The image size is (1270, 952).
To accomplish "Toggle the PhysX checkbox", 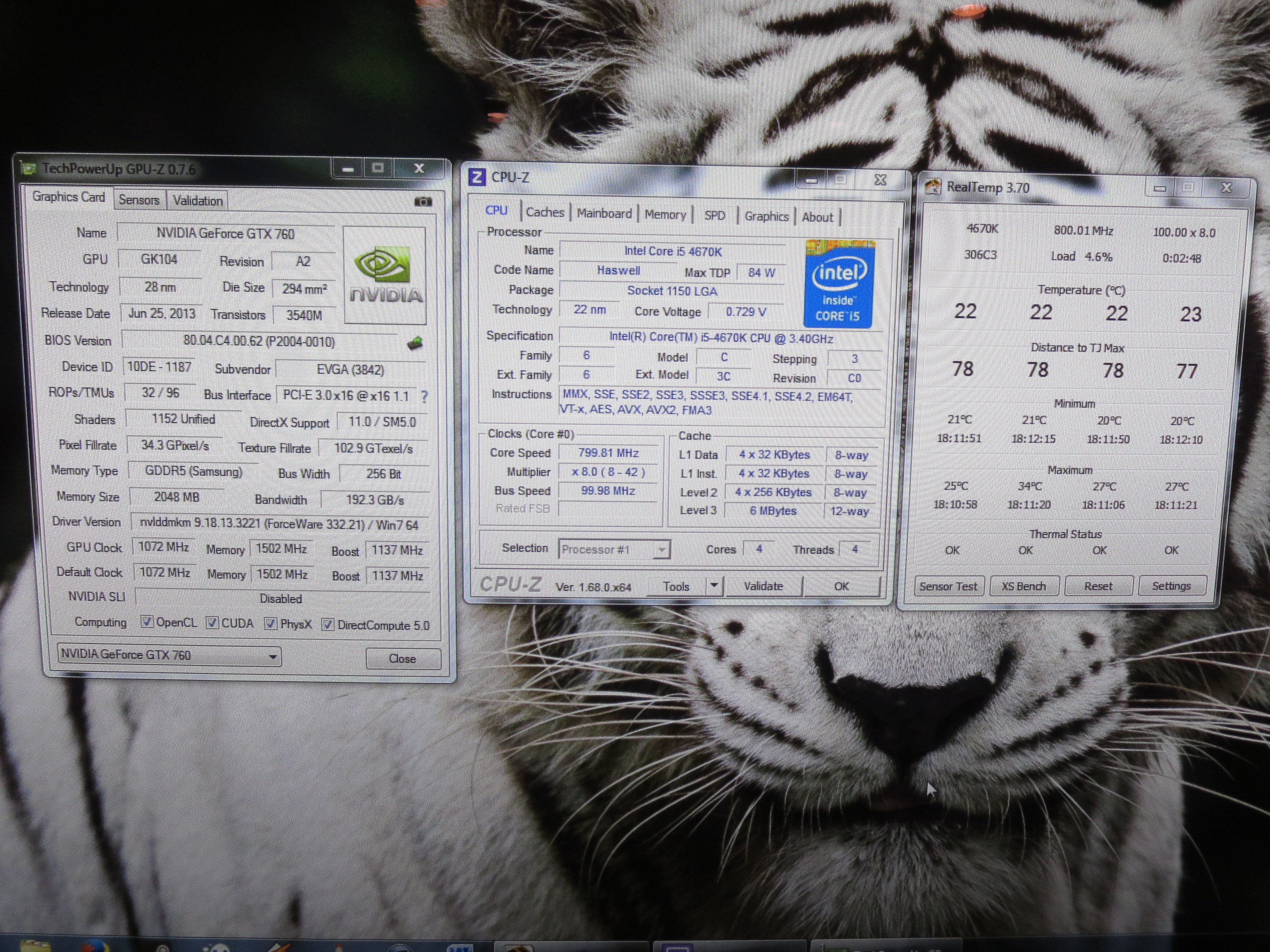I will click(270, 624).
